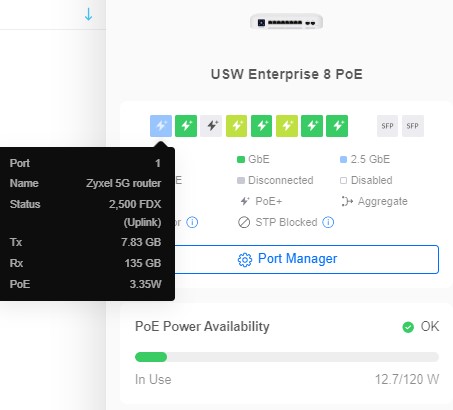Click port 4 lime-green PoE icon

click(x=236, y=126)
